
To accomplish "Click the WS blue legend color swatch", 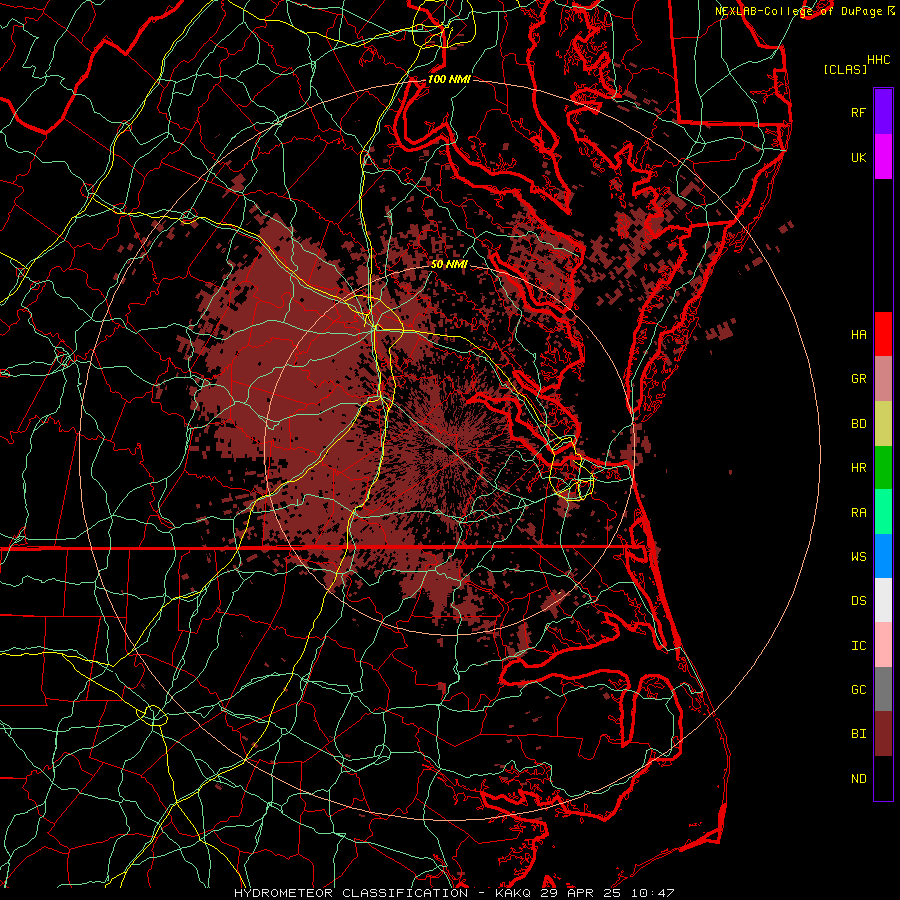I will tap(883, 556).
